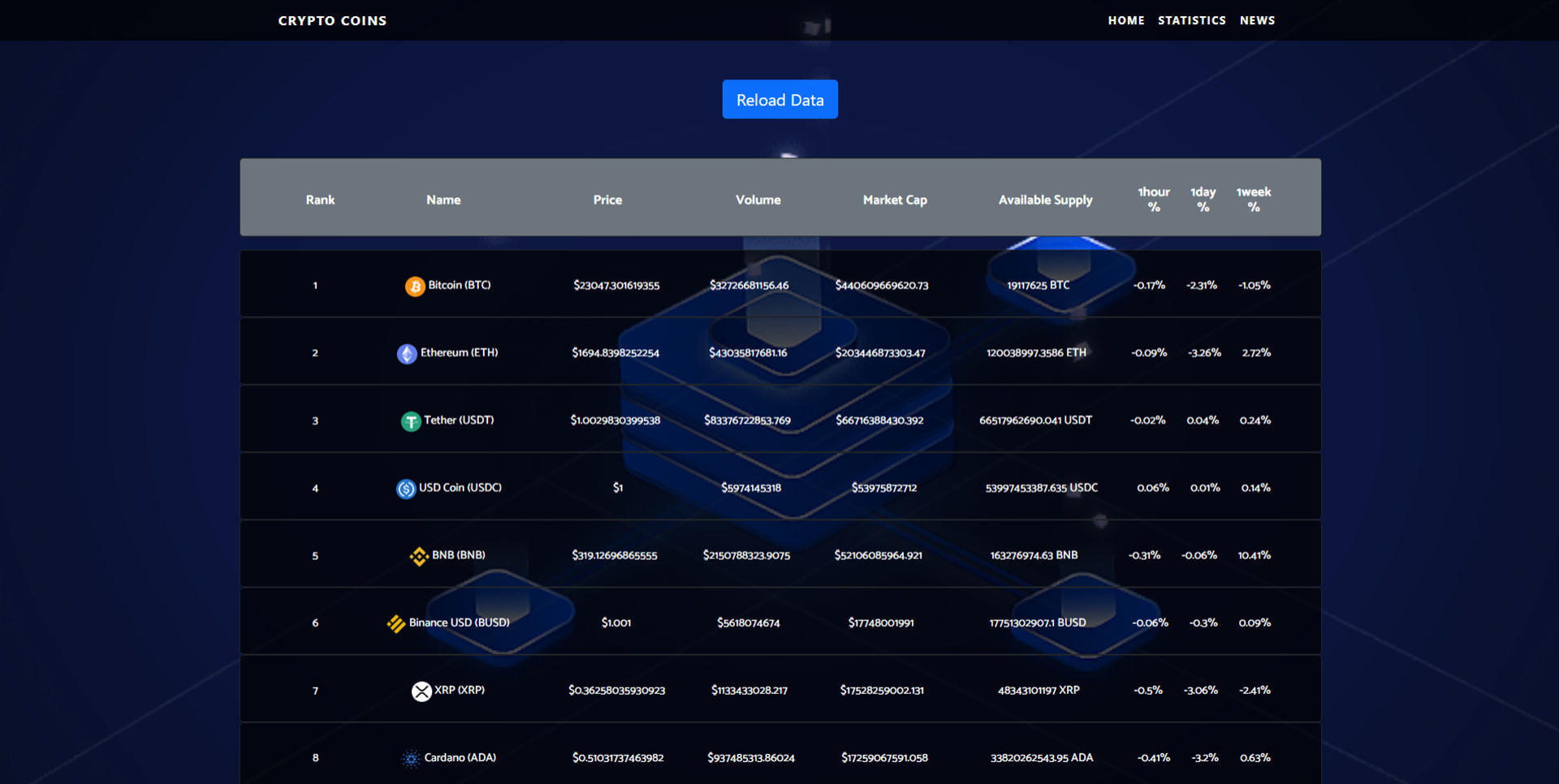Open the HOME navigation item
Screen dimensions: 1559x784
(1126, 20)
